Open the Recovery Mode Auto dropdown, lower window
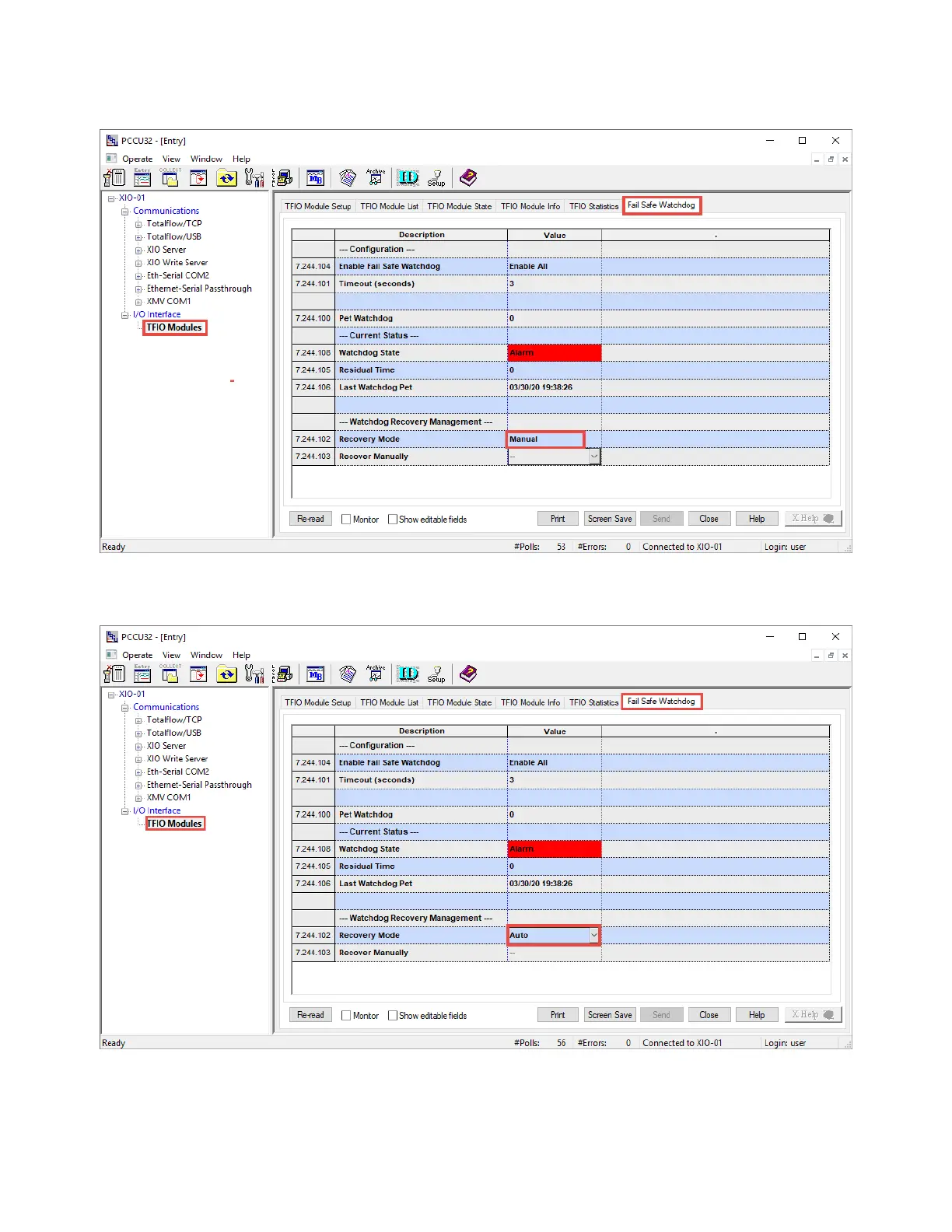Screen dimensions: 952x1232 594,935
